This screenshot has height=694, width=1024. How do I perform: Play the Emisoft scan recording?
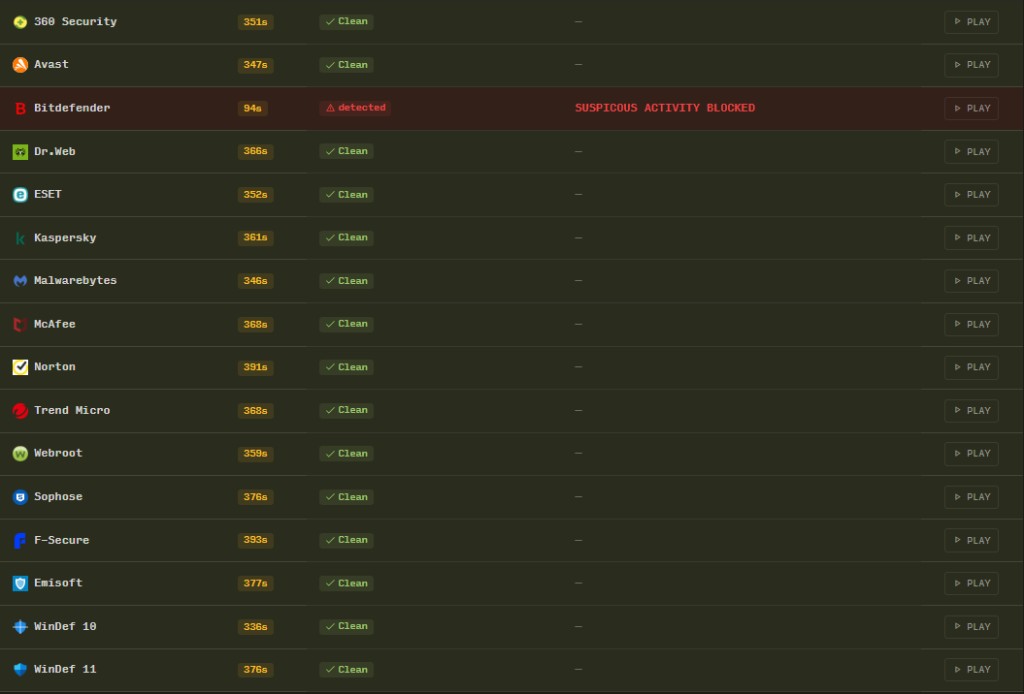point(971,583)
